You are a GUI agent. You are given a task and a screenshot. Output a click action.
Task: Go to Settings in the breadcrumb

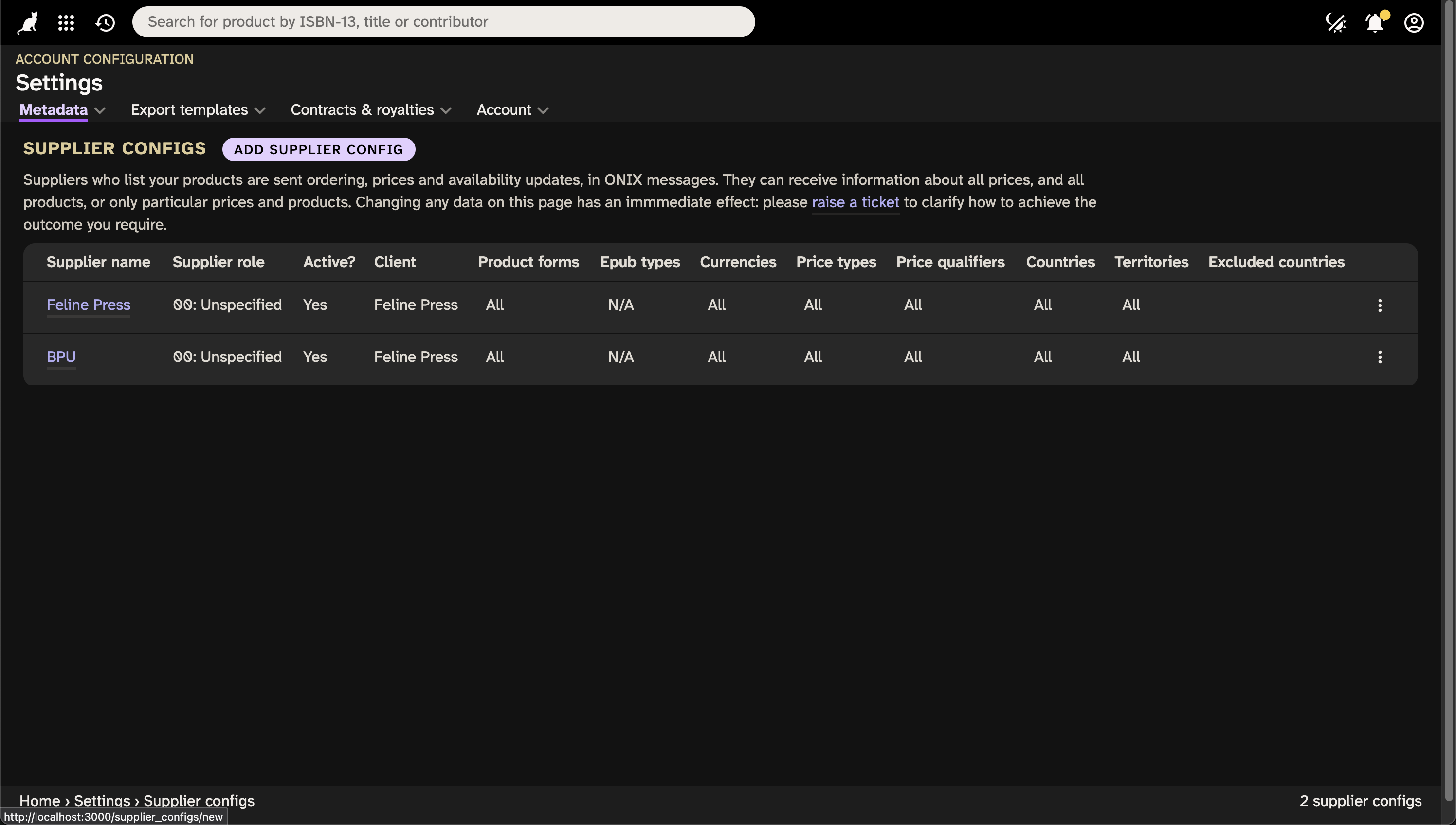tap(102, 800)
